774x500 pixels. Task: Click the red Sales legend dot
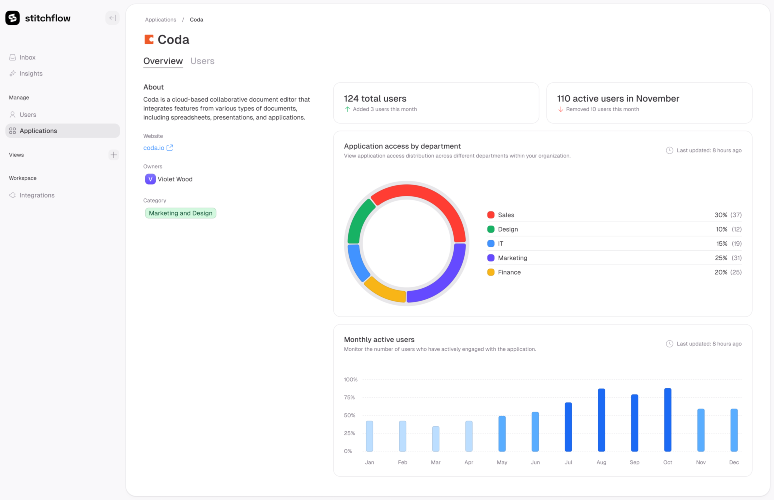pyautogui.click(x=491, y=215)
